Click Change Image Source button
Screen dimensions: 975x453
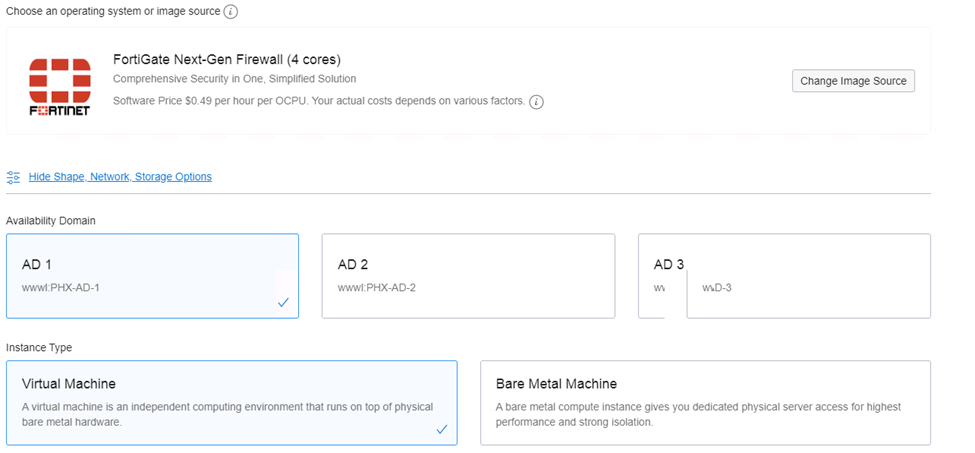click(x=853, y=81)
